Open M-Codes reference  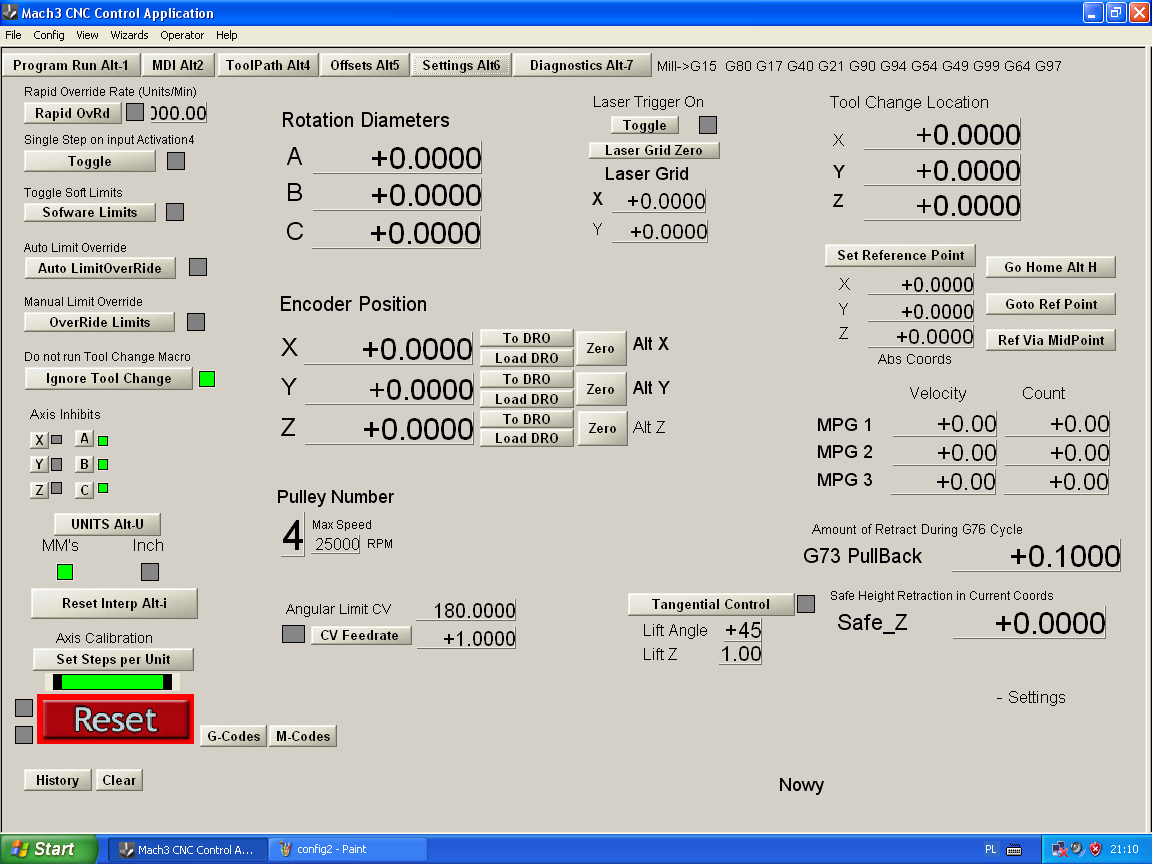303,736
